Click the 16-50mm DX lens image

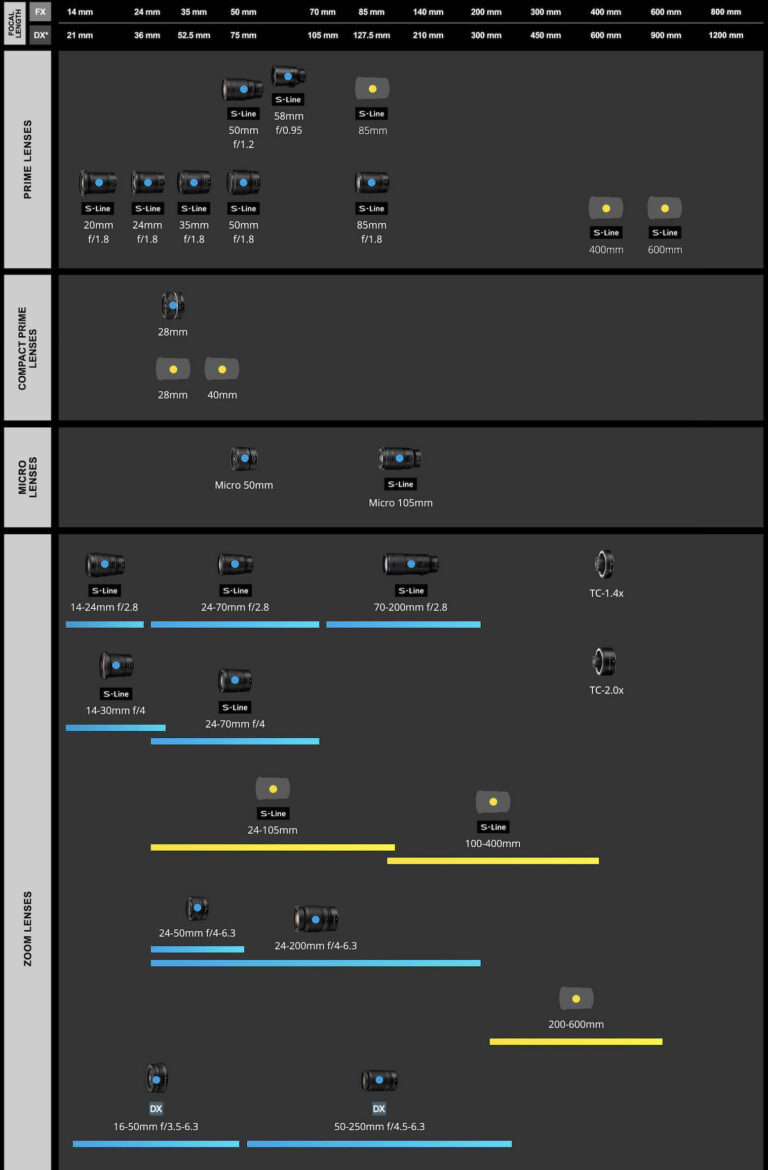(x=156, y=1078)
